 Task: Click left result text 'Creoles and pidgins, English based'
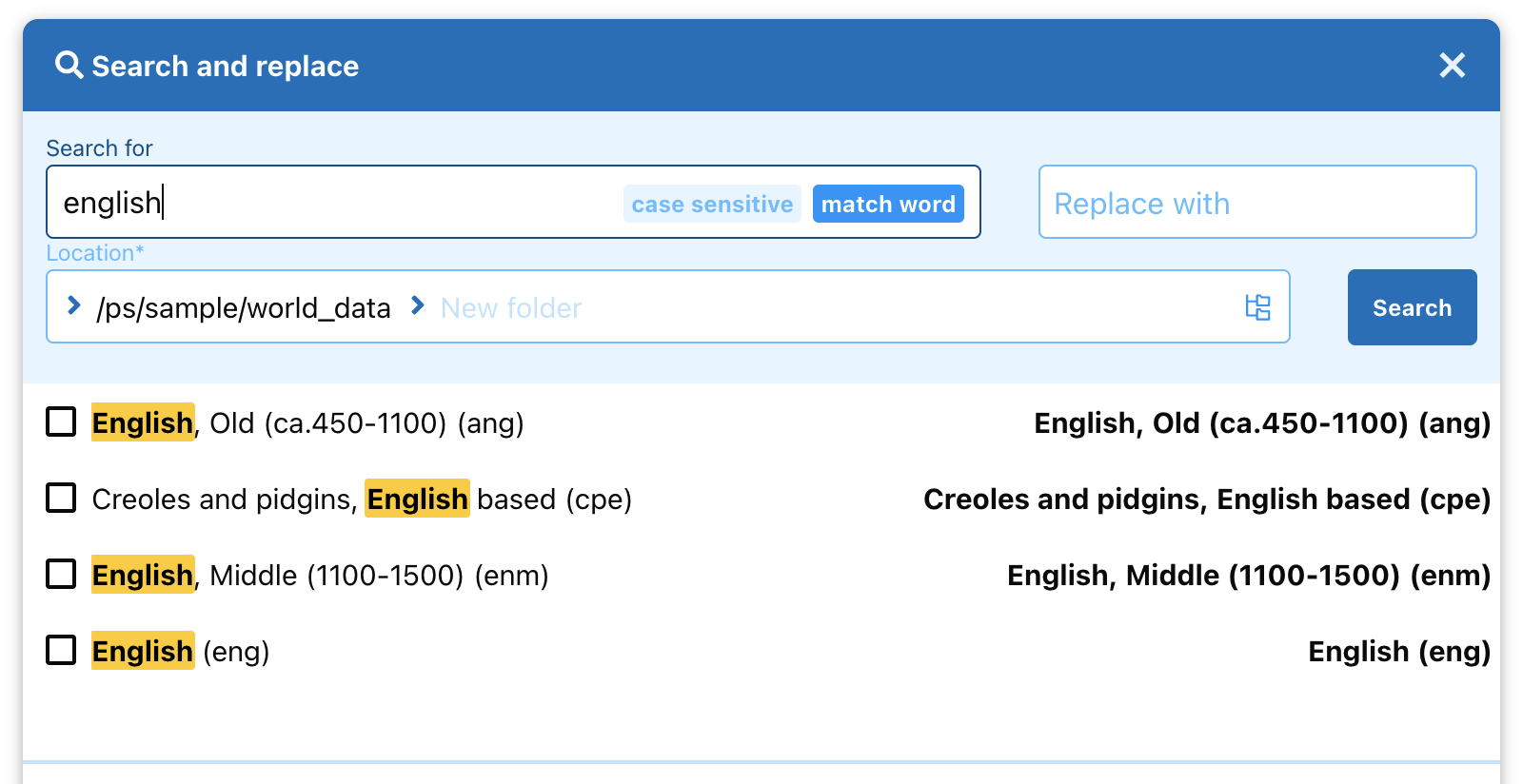[x=362, y=499]
